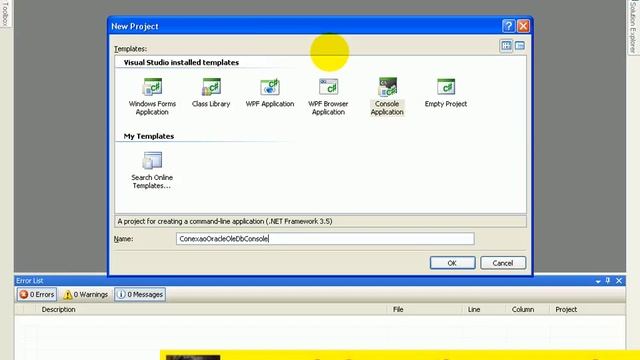This screenshot has height=360, width=640.
Task: Select the Console Application template
Action: pyautogui.click(x=387, y=97)
